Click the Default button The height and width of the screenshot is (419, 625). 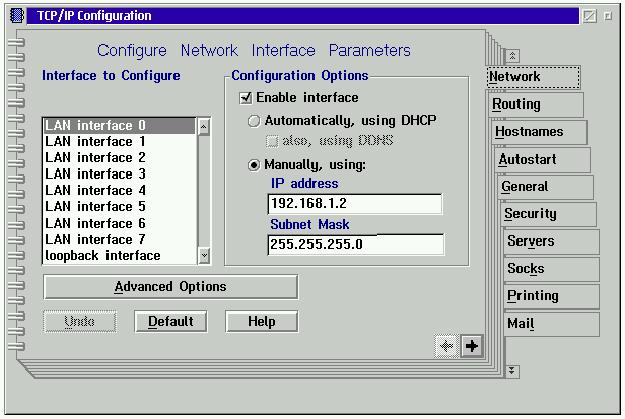170,322
